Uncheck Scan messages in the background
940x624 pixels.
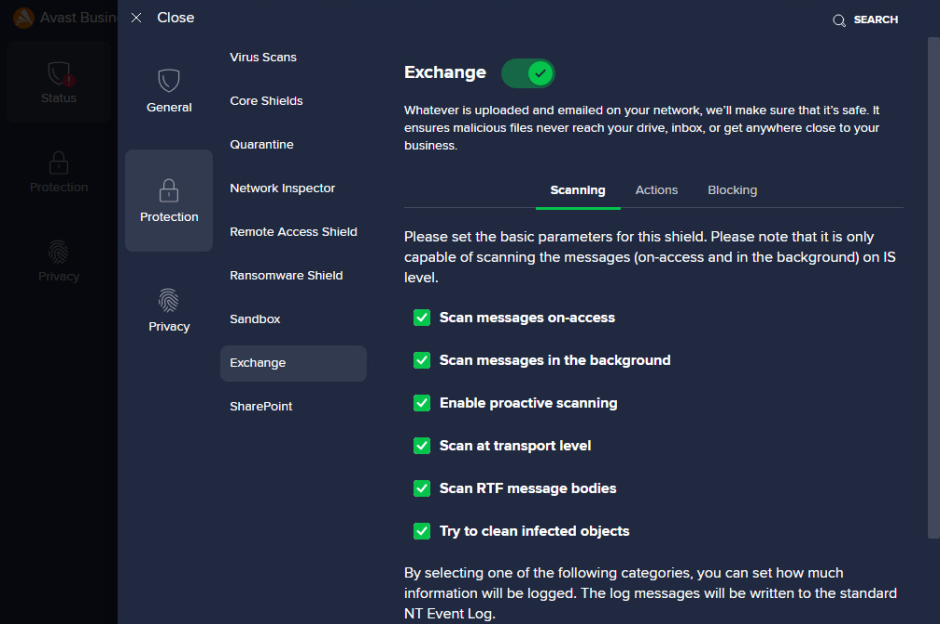tap(421, 360)
